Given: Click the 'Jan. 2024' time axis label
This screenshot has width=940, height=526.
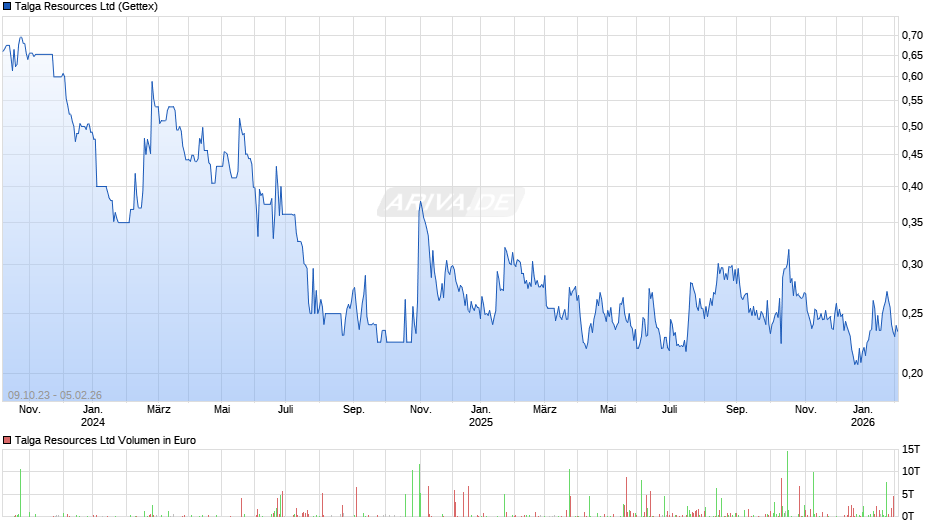Looking at the screenshot, I should (x=93, y=416).
